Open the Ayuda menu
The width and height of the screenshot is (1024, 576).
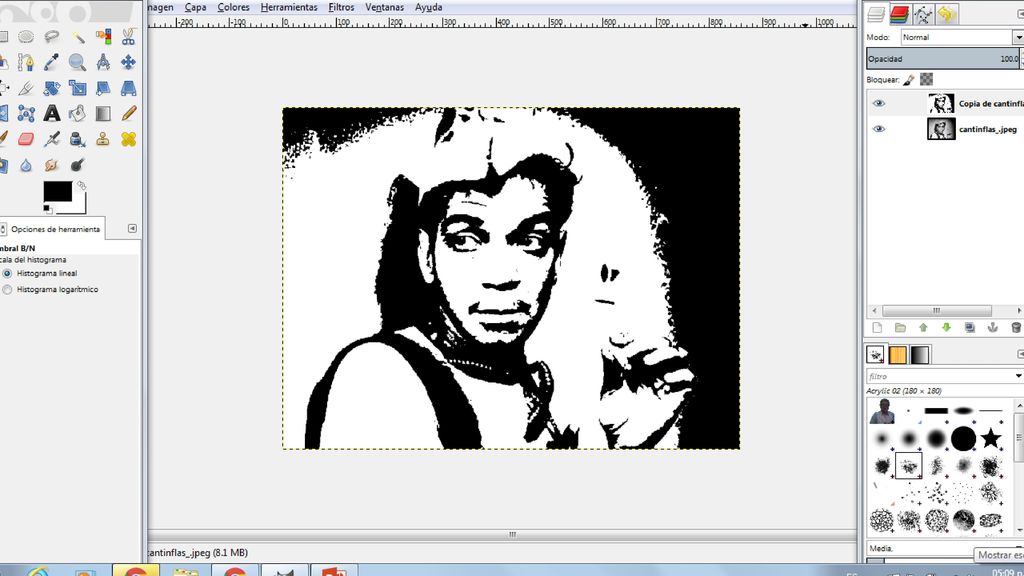[428, 7]
